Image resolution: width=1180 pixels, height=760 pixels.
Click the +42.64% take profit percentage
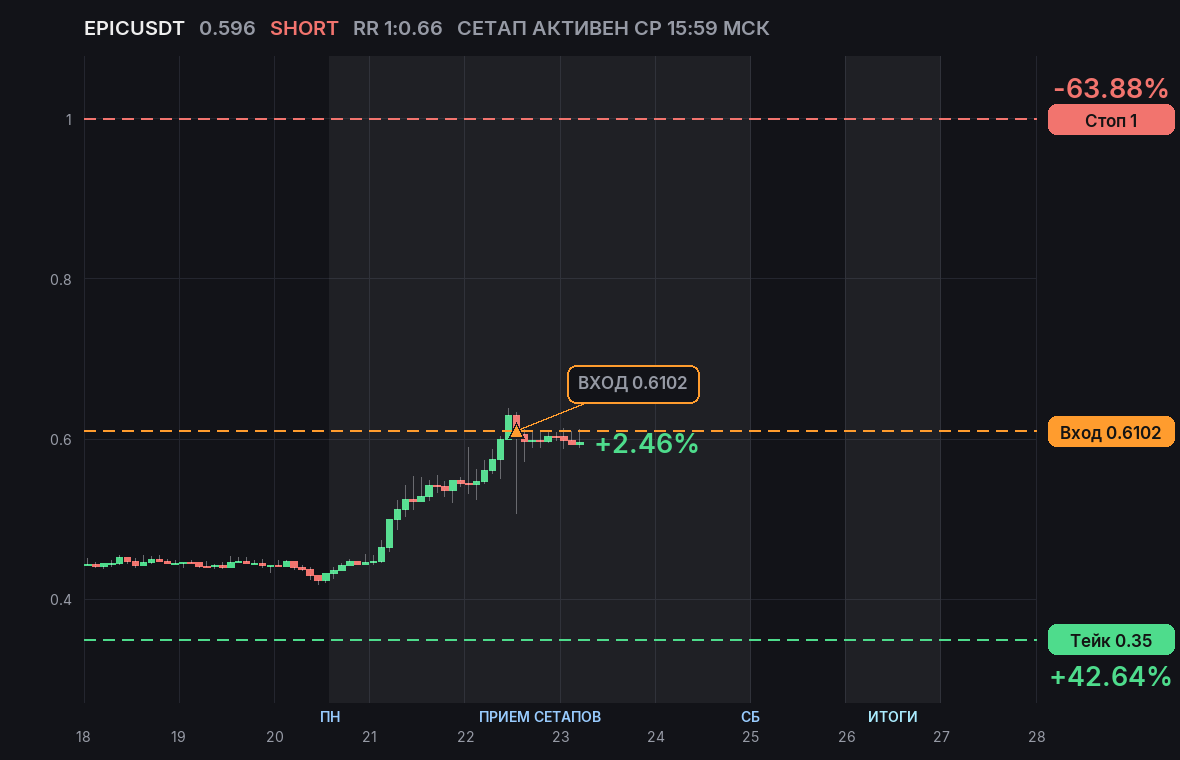[x=1111, y=676]
